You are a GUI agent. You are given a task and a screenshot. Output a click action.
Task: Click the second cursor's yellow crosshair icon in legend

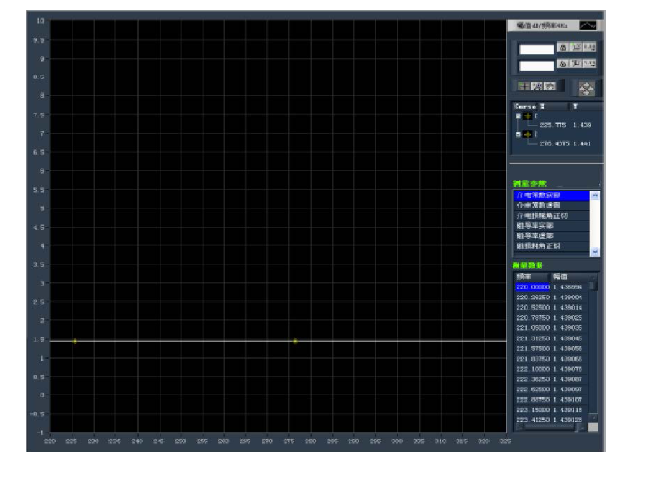click(526, 135)
